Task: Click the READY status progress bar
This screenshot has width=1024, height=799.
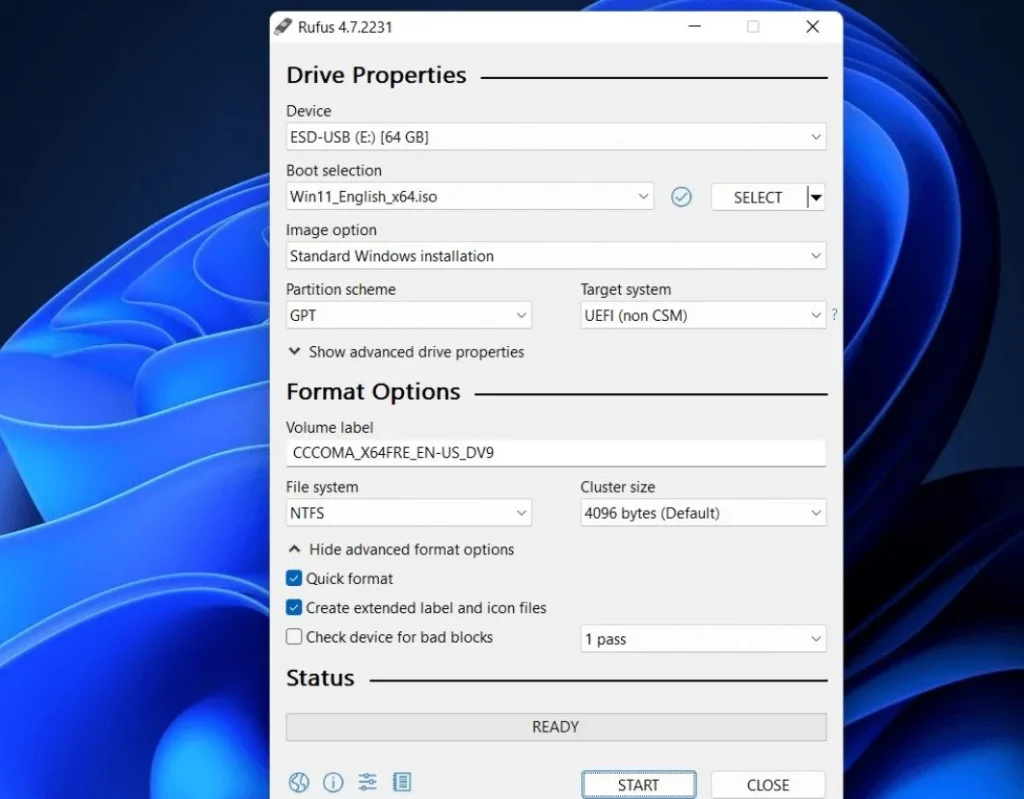Action: pyautogui.click(x=555, y=727)
